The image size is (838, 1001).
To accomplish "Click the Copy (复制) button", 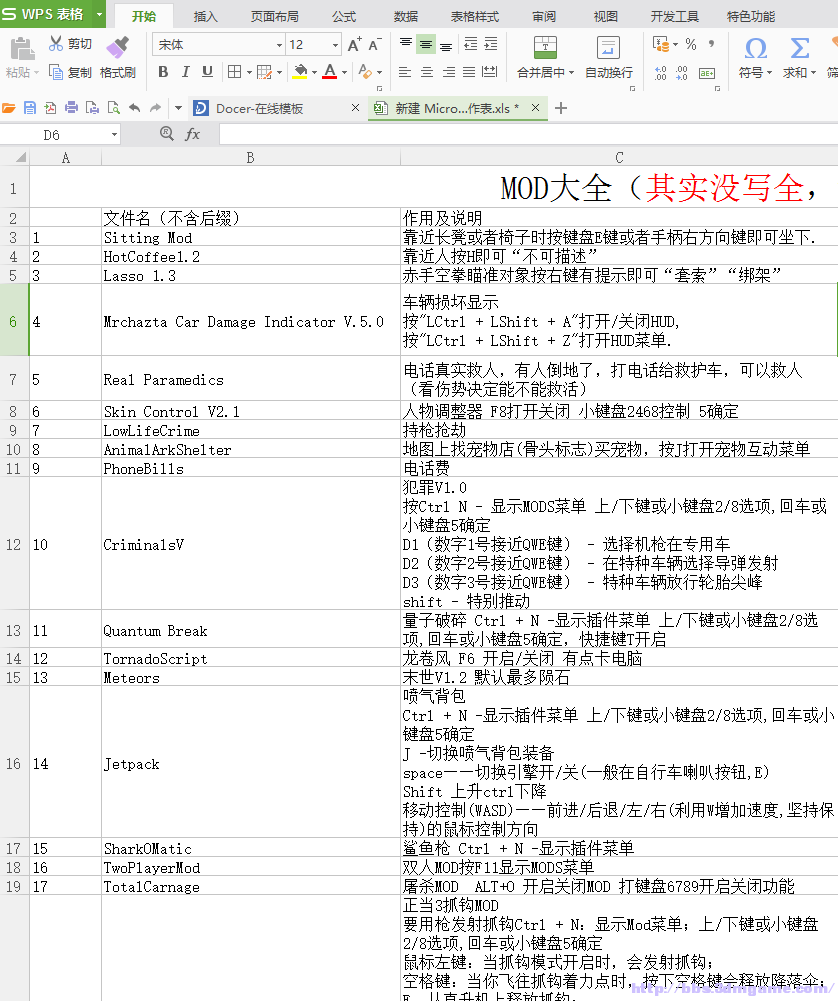I will pos(70,72).
